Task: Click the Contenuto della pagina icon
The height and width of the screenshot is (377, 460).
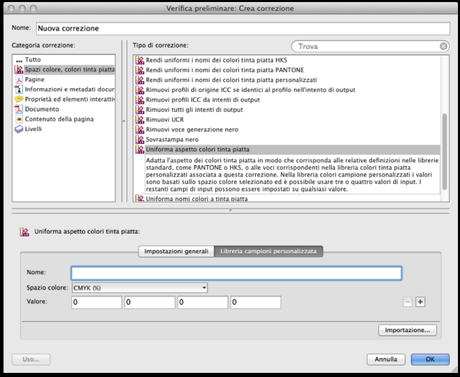Action: click(19, 119)
